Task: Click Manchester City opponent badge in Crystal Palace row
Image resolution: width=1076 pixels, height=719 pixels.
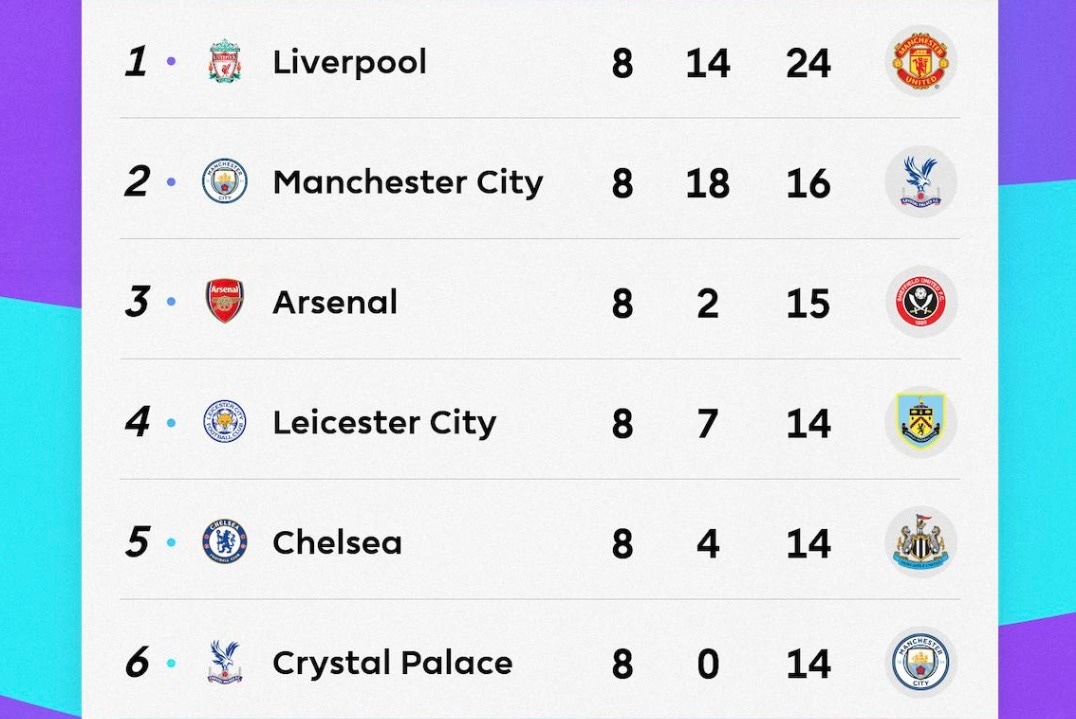Action: 920,662
